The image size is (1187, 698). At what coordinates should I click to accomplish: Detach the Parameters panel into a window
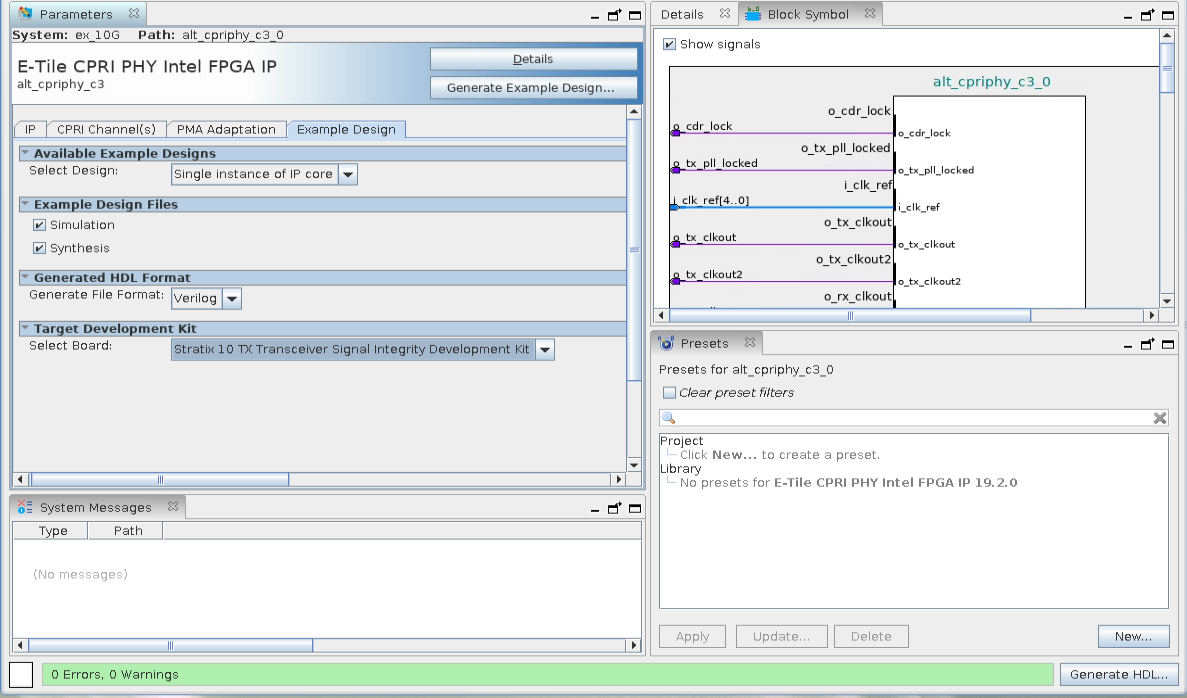(x=615, y=14)
